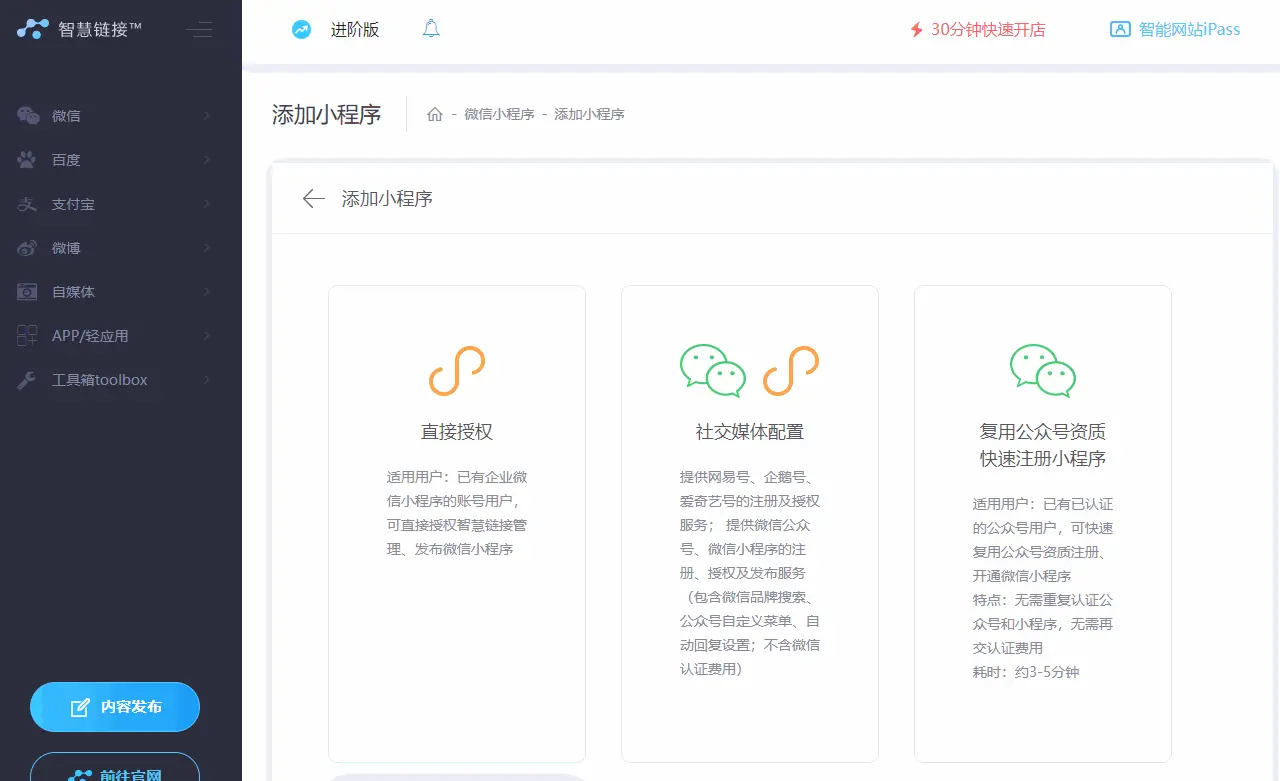Collapse the sidebar using the hamburger icon
This screenshot has height=781, width=1280.
click(199, 30)
